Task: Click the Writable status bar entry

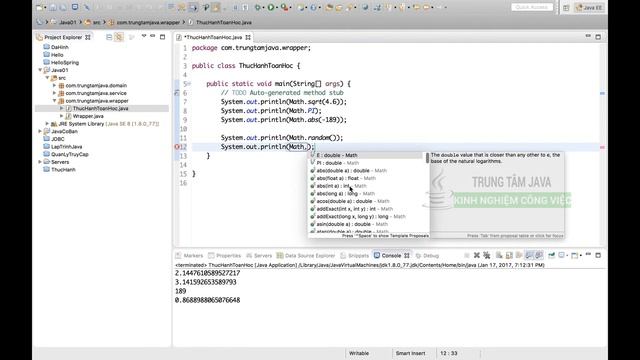Action: tap(359, 353)
